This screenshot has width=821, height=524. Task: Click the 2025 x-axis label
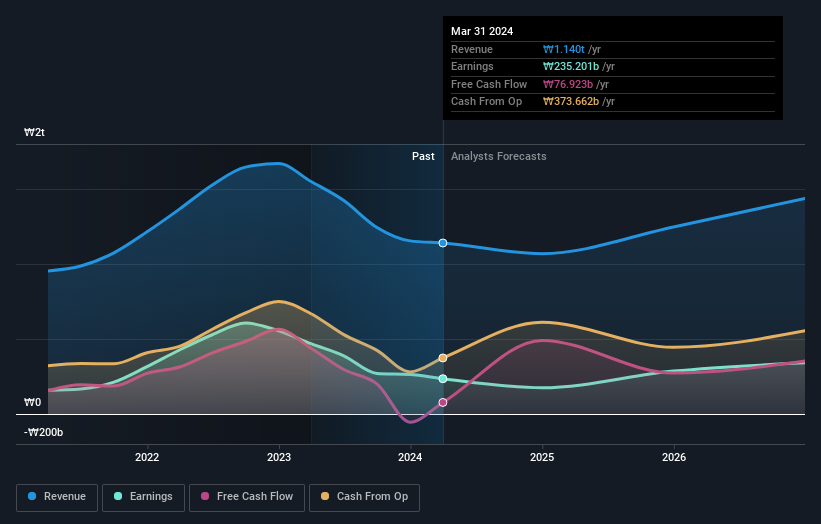542,457
